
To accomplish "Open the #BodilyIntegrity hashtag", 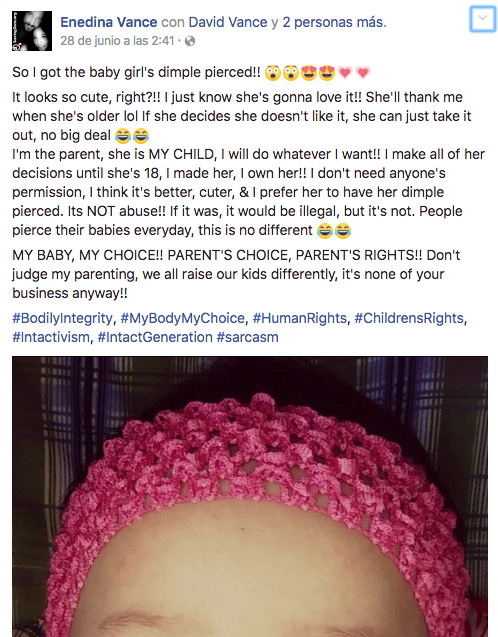I will pos(62,318).
